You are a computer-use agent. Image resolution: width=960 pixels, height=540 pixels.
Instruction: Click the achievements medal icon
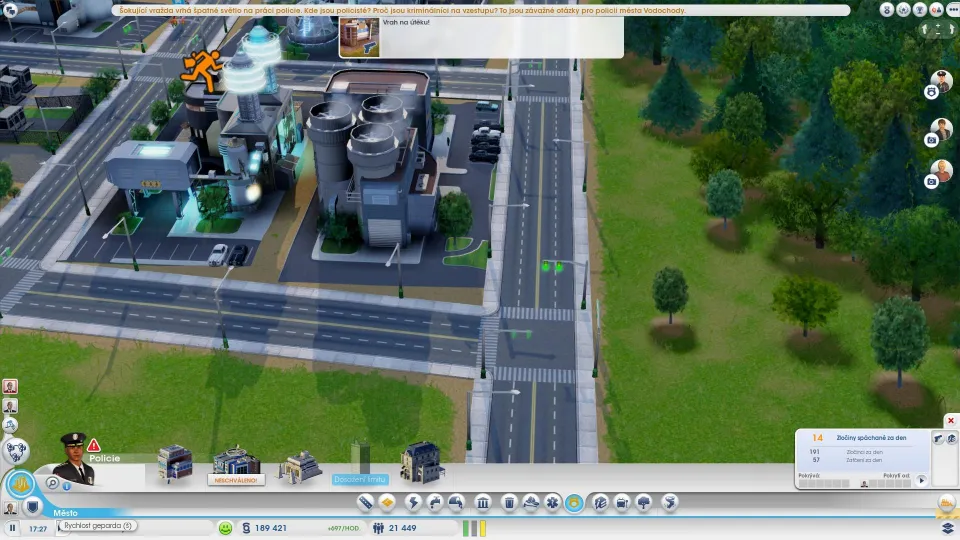point(887,10)
